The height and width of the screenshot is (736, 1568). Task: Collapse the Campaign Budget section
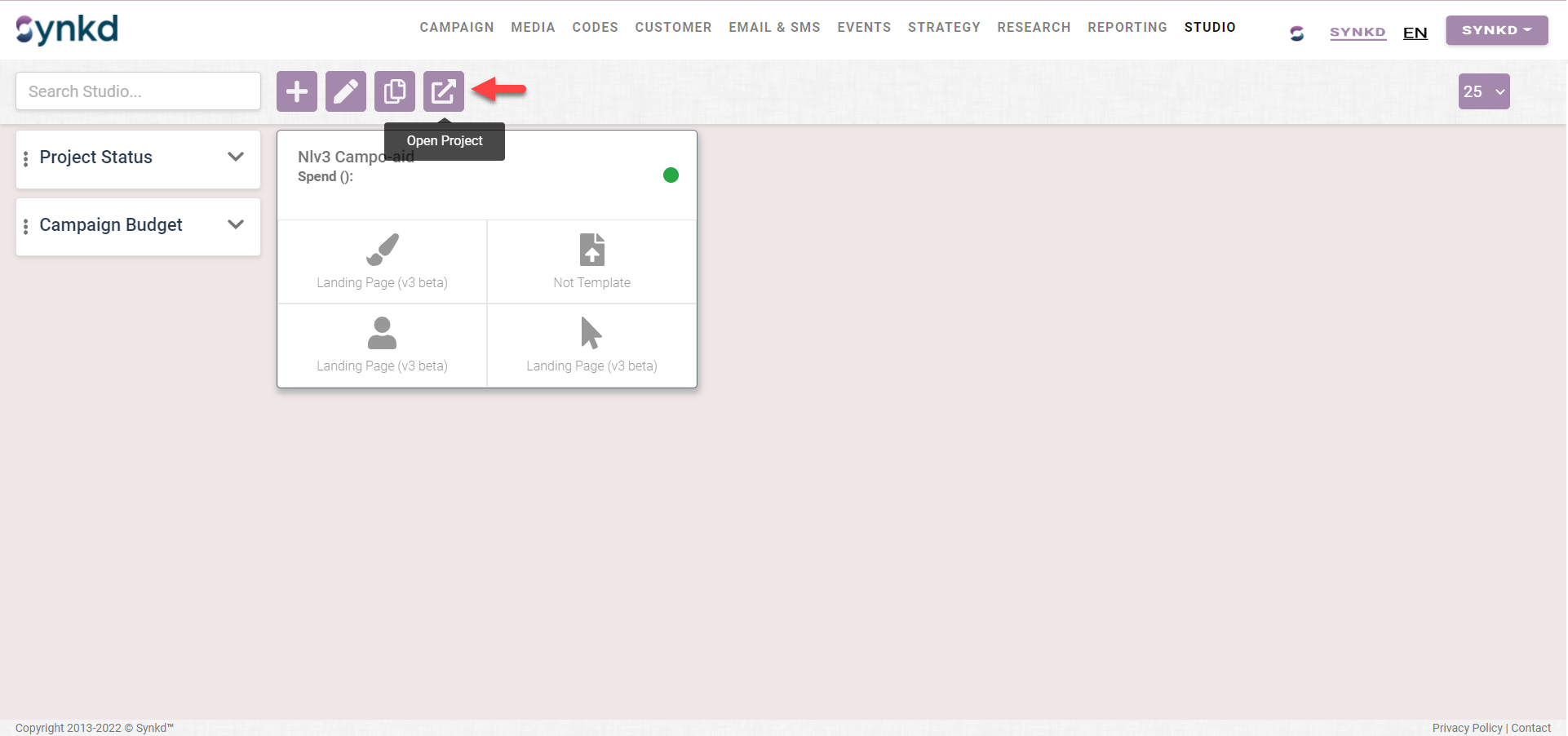(x=236, y=224)
